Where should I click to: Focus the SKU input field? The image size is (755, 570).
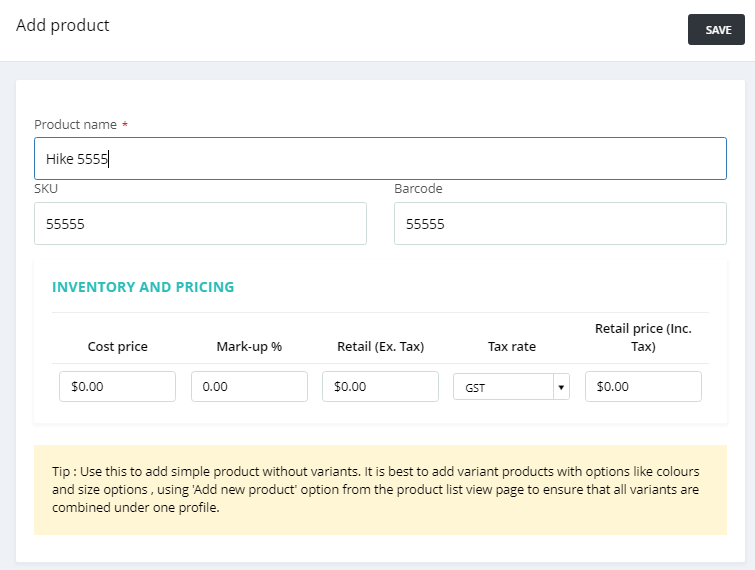click(200, 223)
